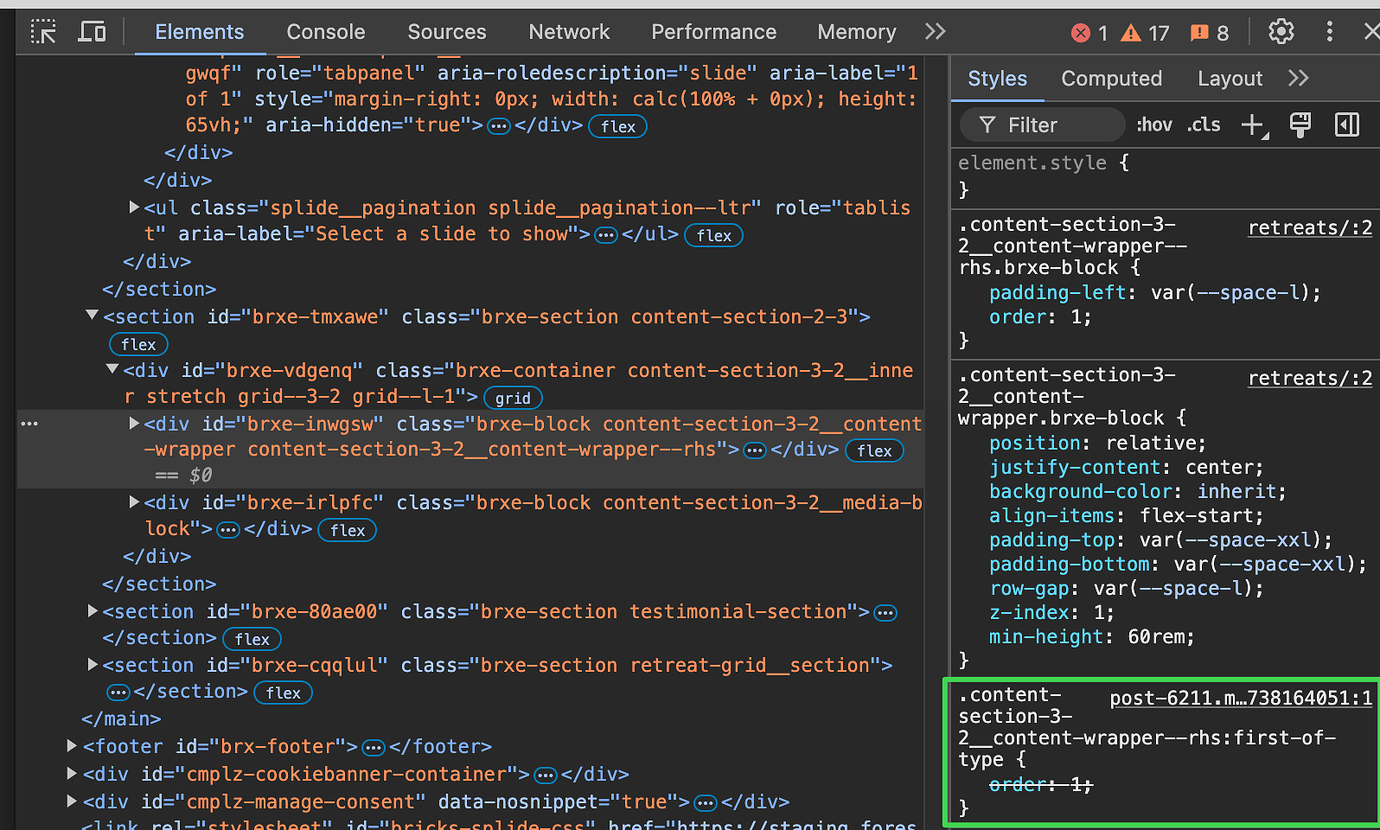Screen dimensions: 1380x830
Task: Switch to the Computed tab
Action: (x=1112, y=78)
